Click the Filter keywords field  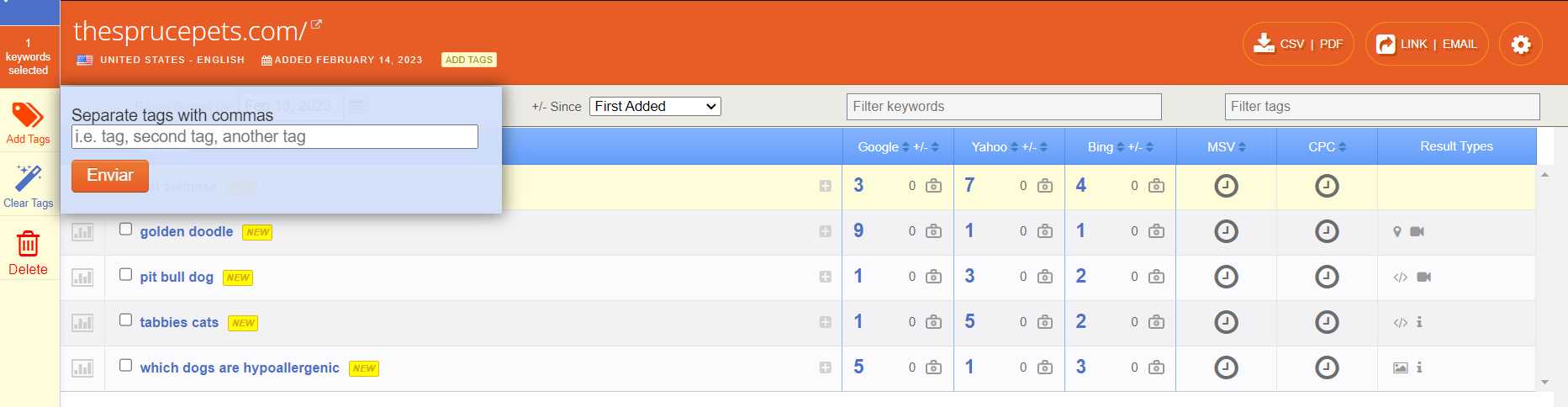(x=1004, y=107)
